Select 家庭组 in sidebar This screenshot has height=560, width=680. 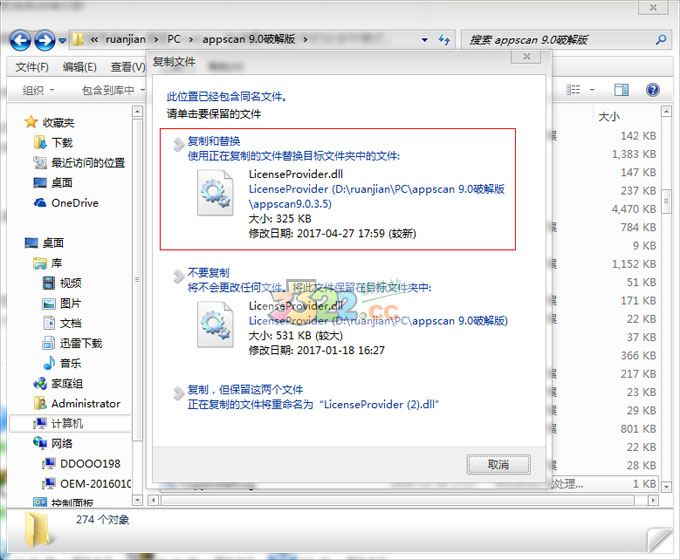pos(67,383)
